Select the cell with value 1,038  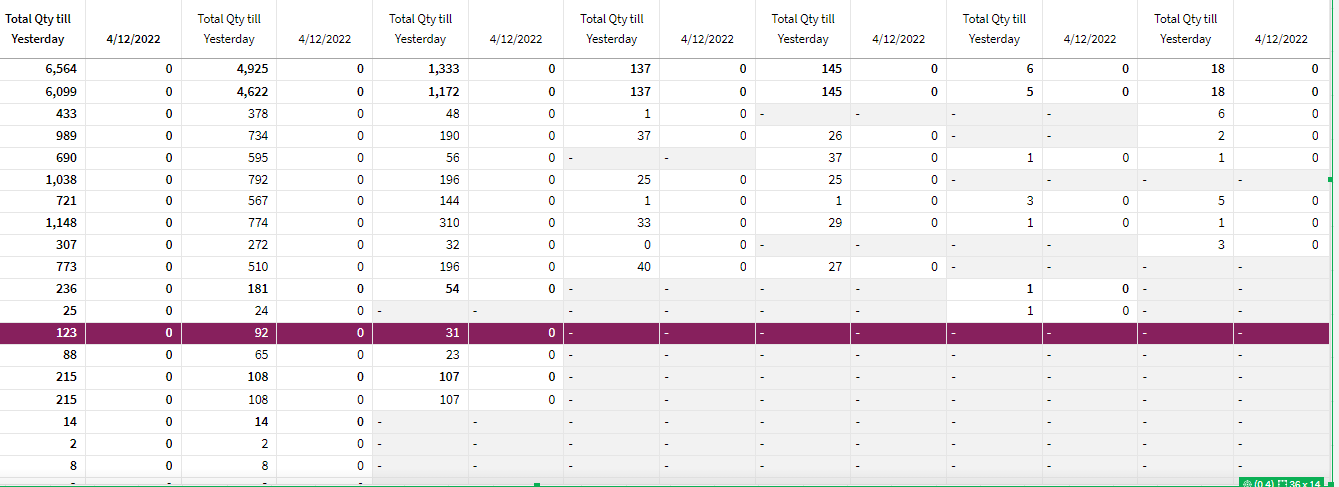pyautogui.click(x=43, y=180)
